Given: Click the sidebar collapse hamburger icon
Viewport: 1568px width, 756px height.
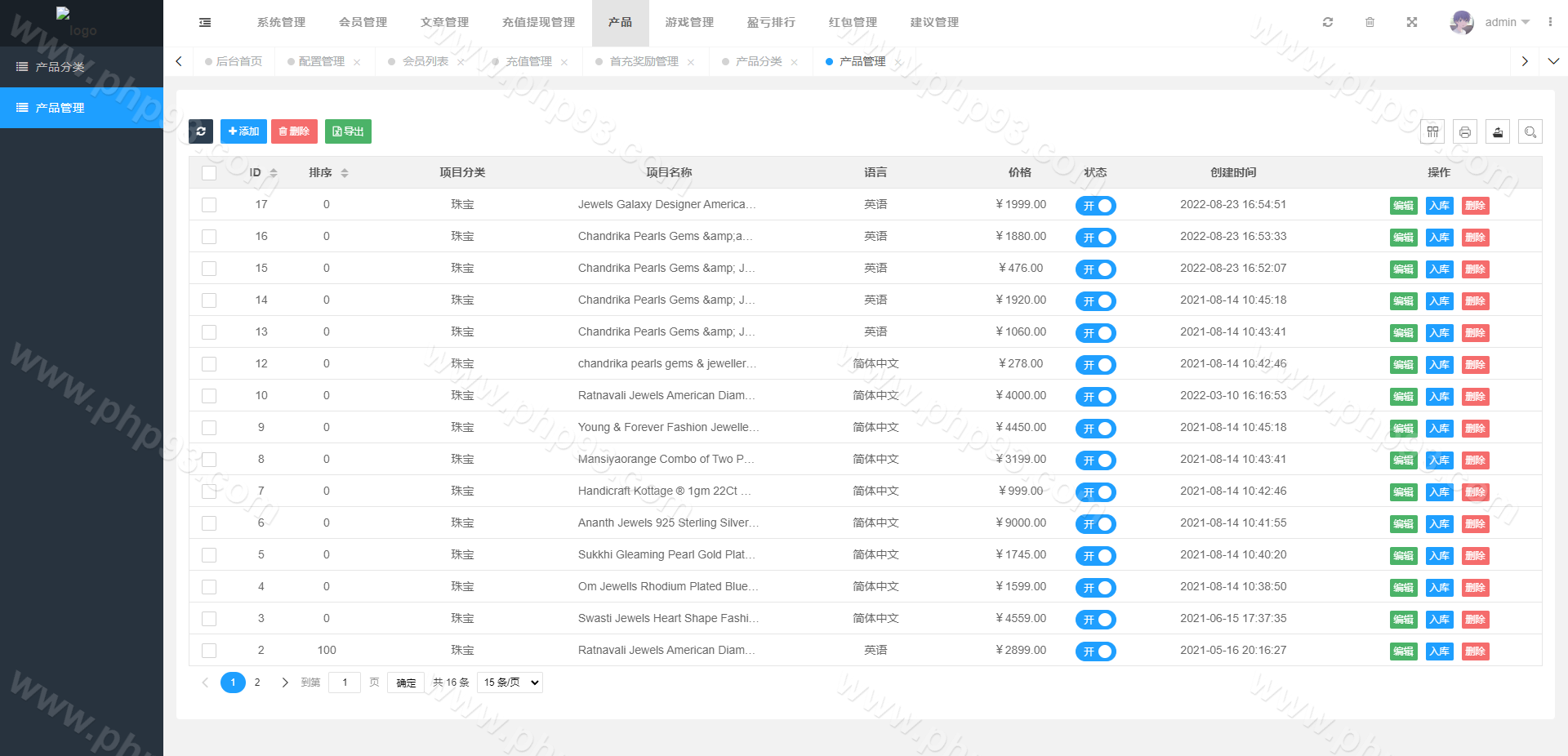Looking at the screenshot, I should 205,23.
